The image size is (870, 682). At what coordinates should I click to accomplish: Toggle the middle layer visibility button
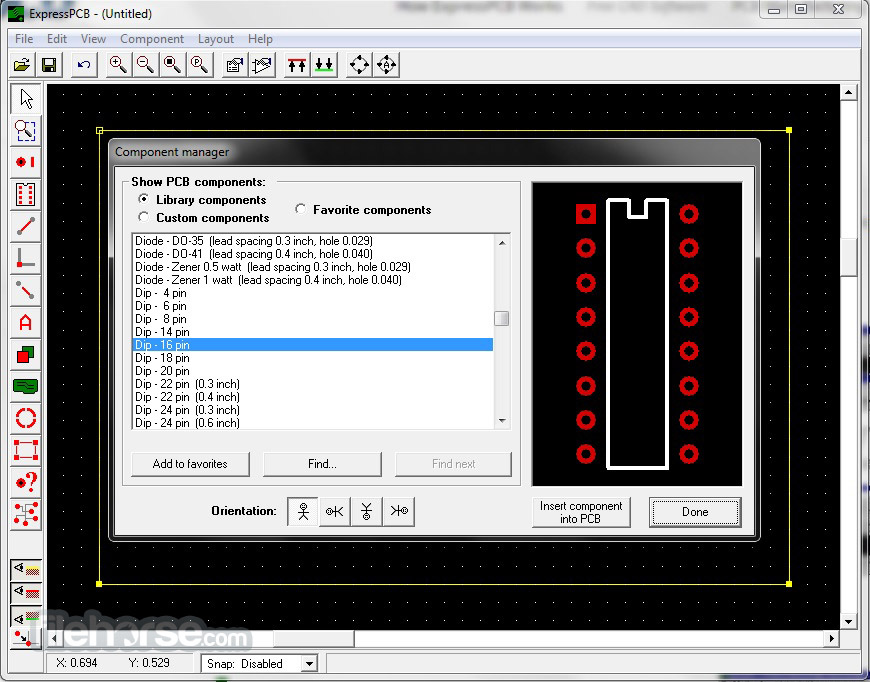(26, 593)
